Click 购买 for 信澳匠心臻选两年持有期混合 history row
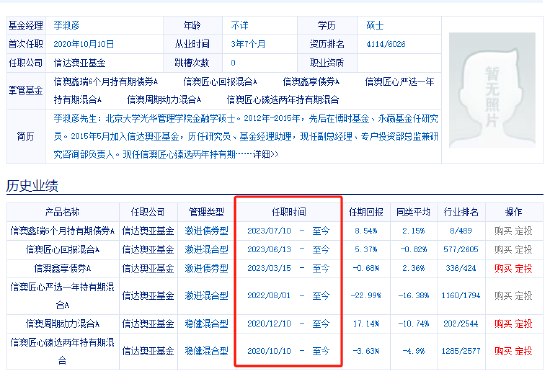Viewport: 550px width, 379px height. pyautogui.click(x=503, y=351)
